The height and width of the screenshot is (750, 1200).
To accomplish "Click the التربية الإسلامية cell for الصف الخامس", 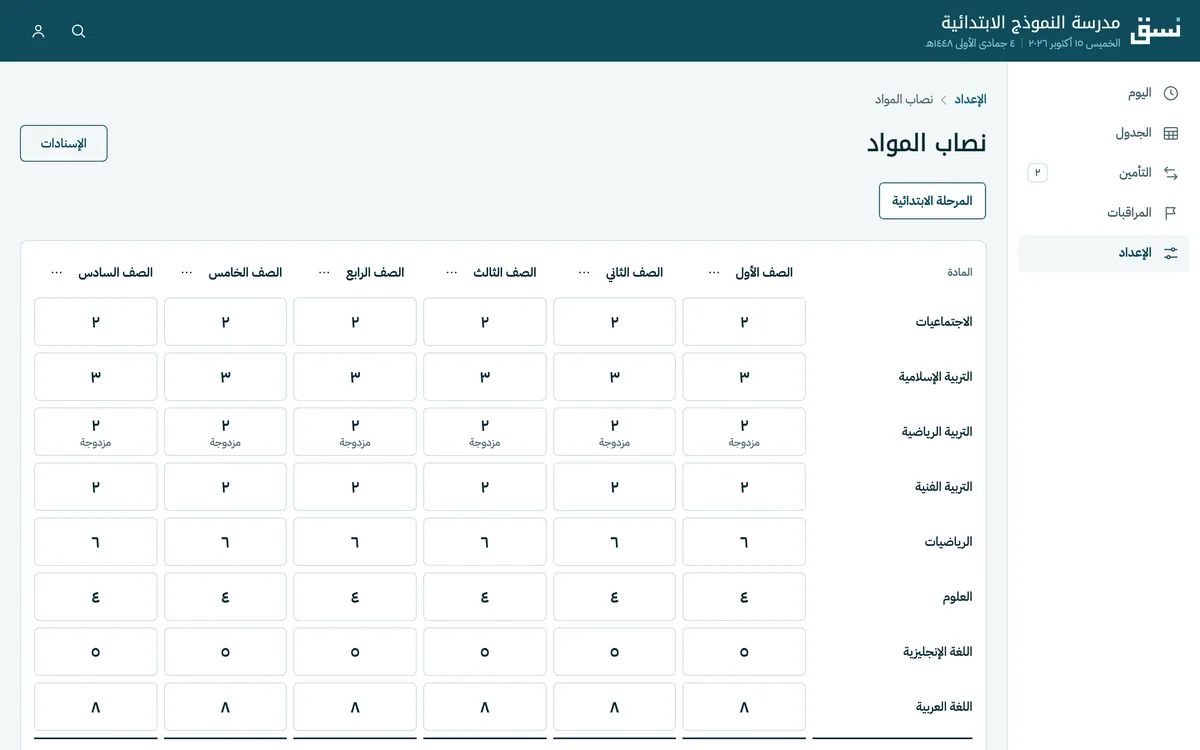I will pyautogui.click(x=225, y=377).
